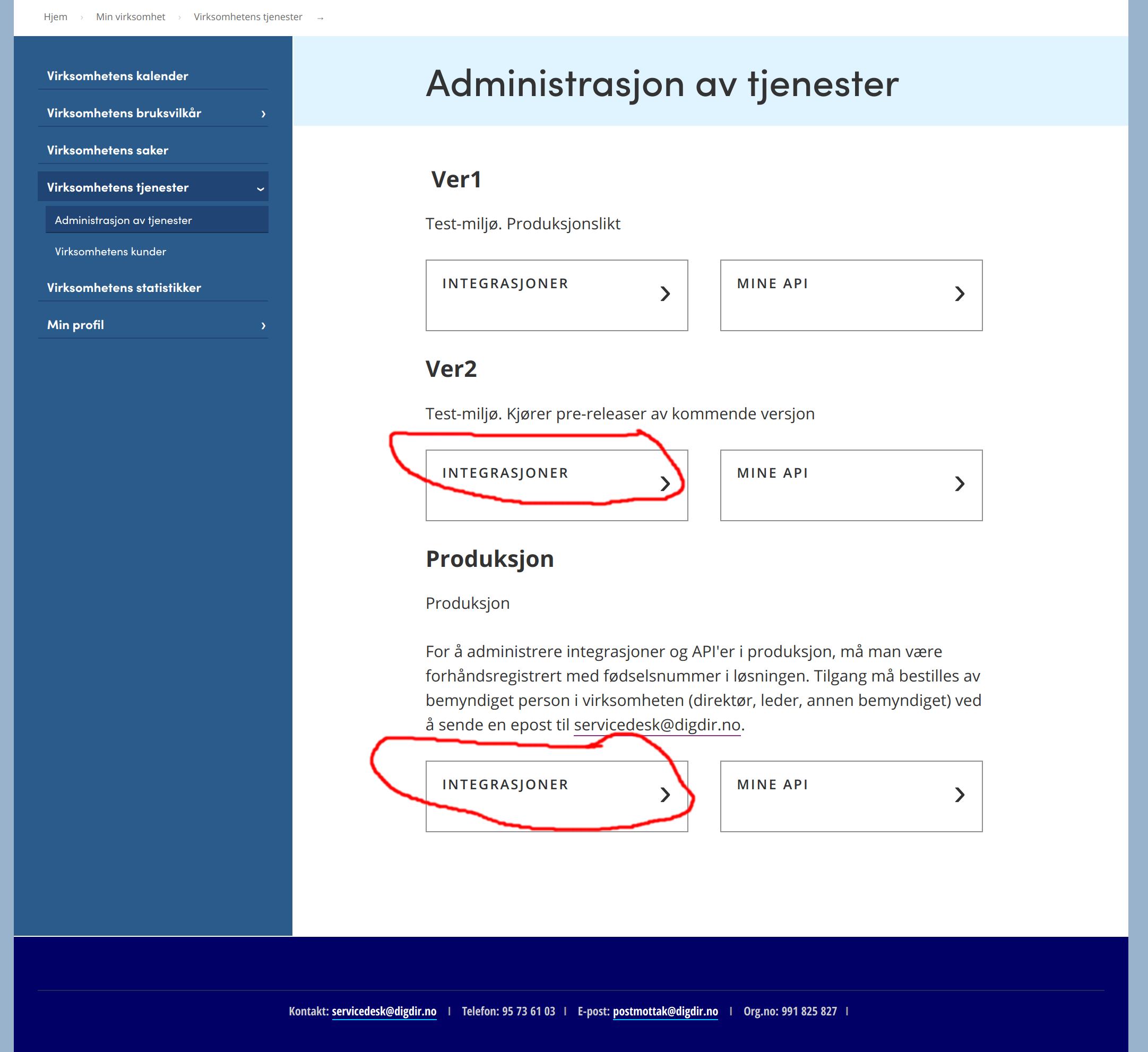
Task: Go to Virksomhetens kalender in sidebar
Action: click(x=153, y=76)
